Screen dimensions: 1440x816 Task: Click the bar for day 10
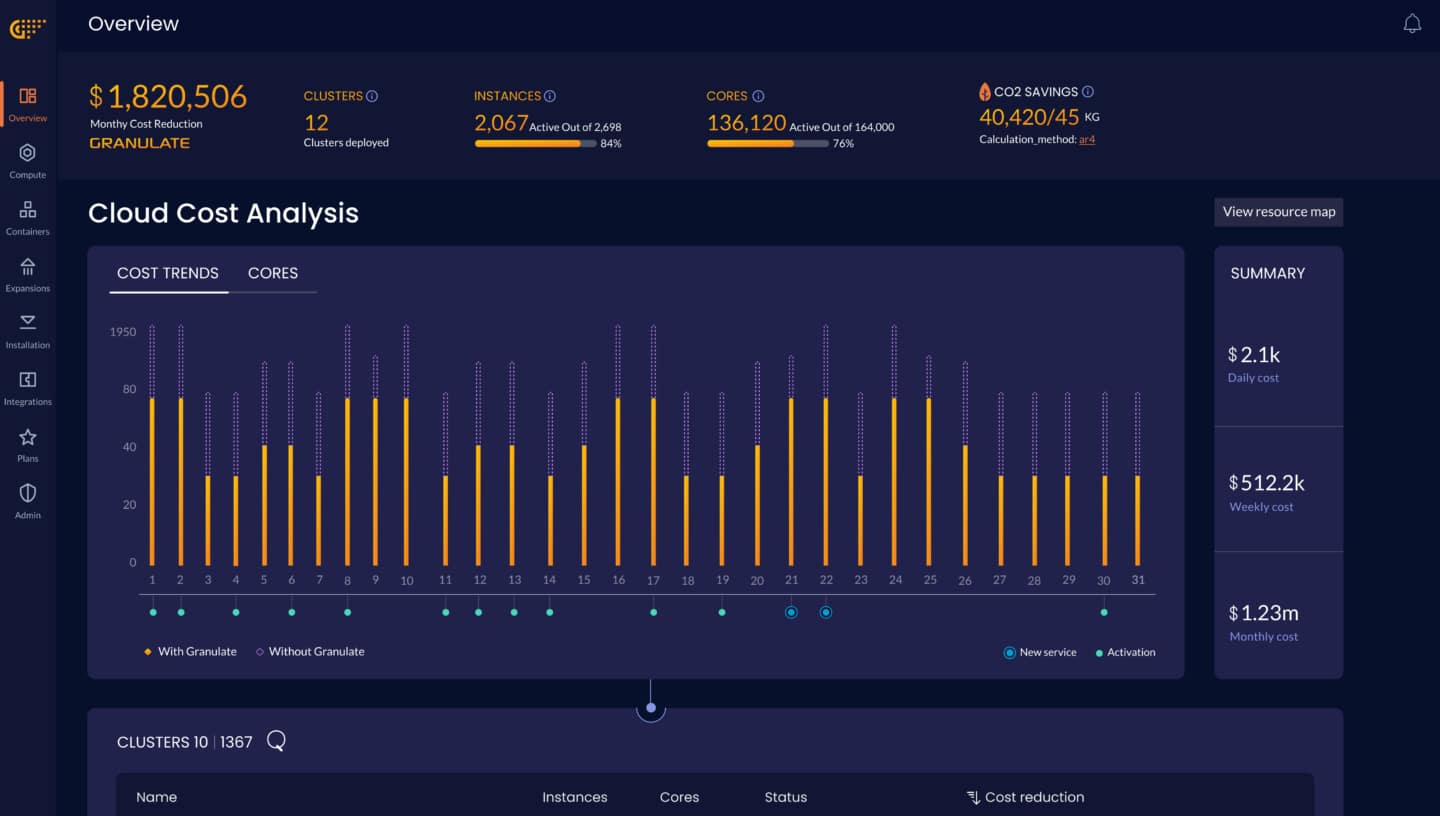[406, 445]
